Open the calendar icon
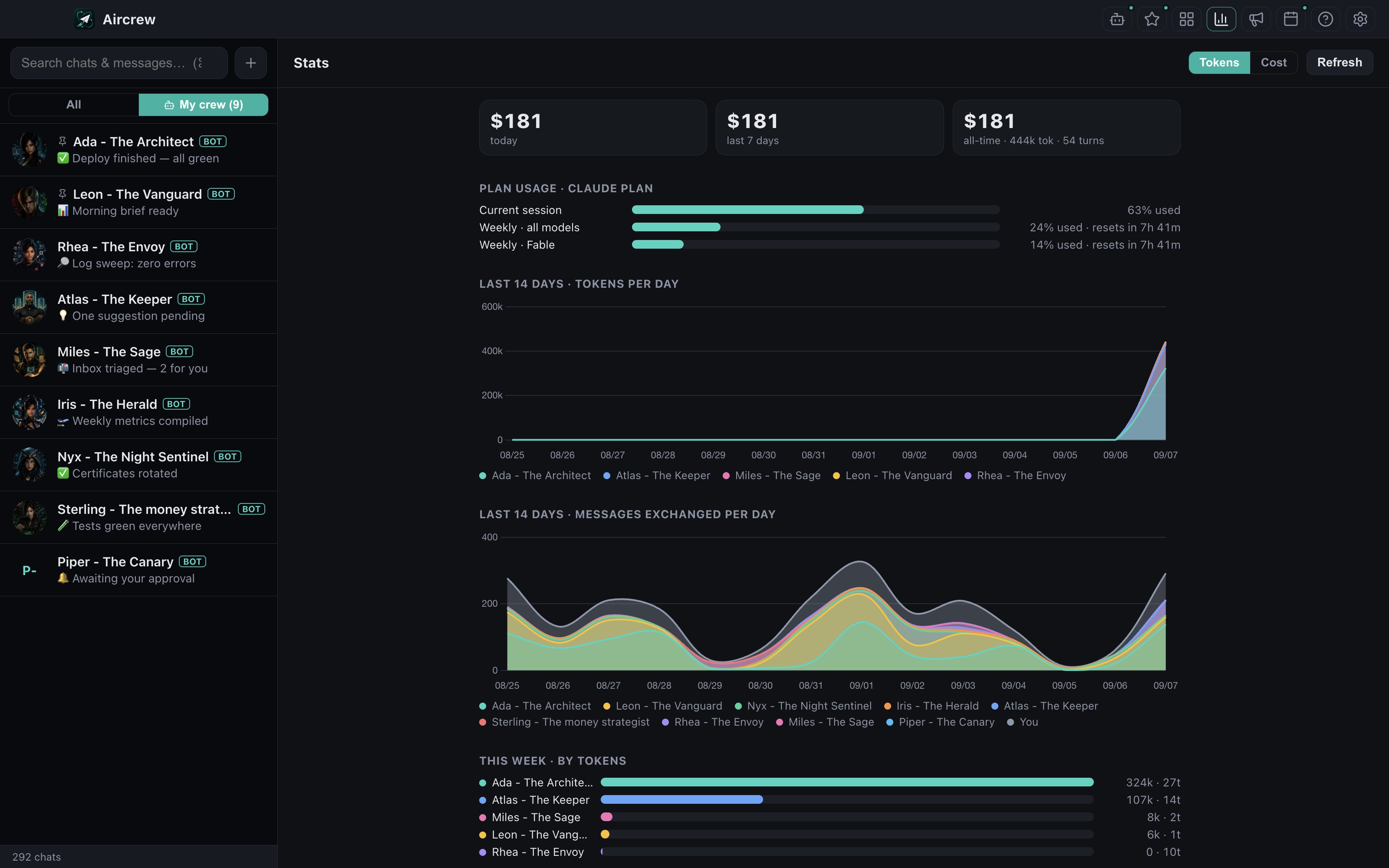This screenshot has width=1389, height=868. click(x=1290, y=19)
